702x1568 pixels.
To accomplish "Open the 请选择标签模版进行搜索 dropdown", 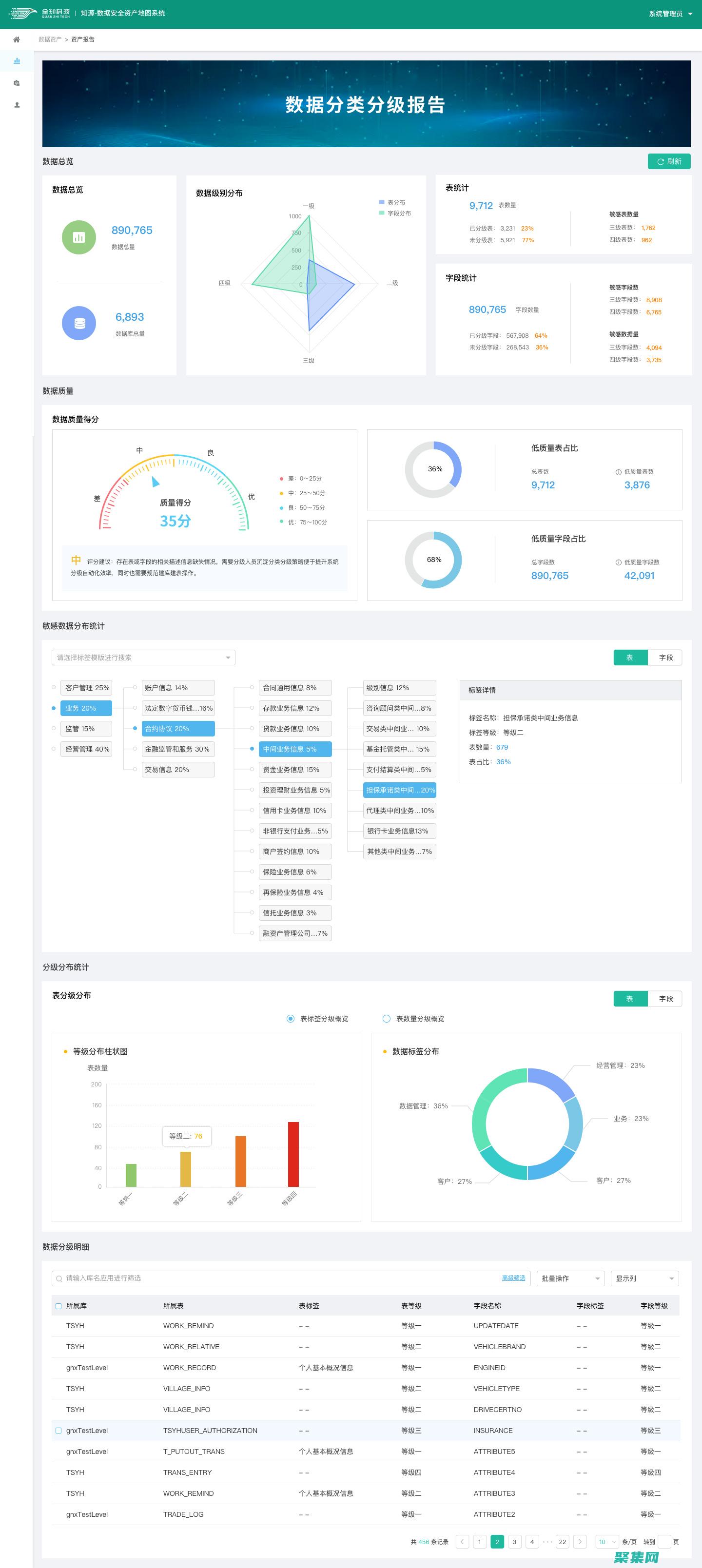I will [143, 658].
